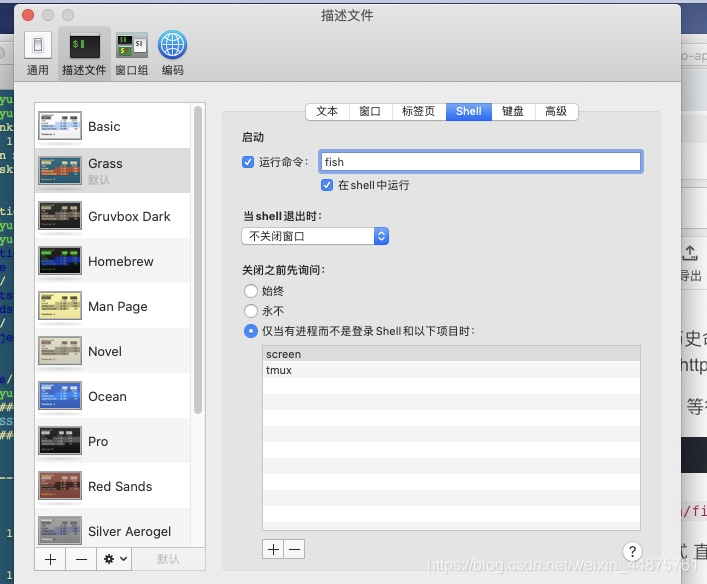Select the Red Sands profile
707x584 pixels.
pyautogui.click(x=113, y=486)
